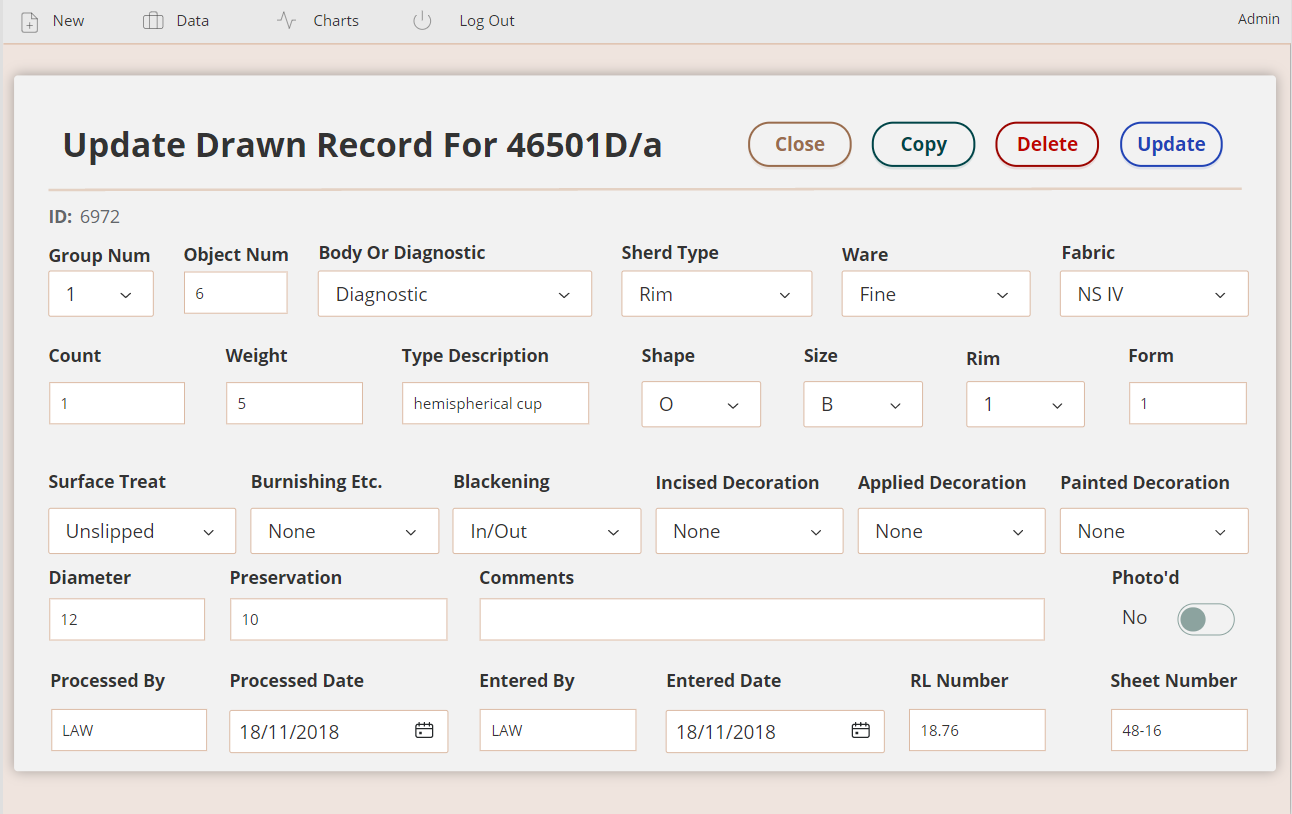The height and width of the screenshot is (814, 1292).
Task: Open the Blackening dropdown showing In/Out
Action: [547, 531]
